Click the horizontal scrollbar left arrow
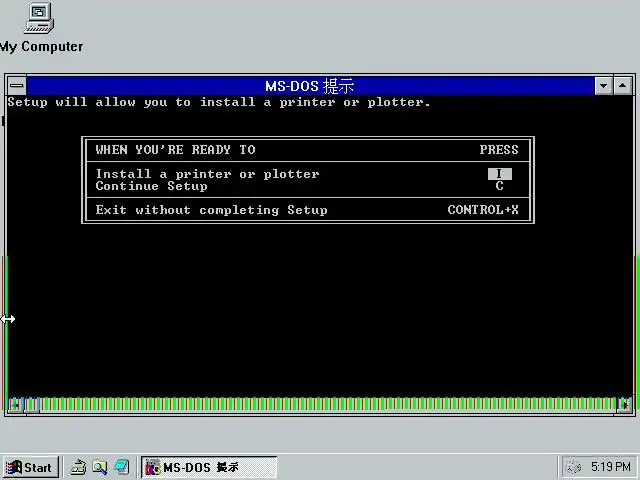The width and height of the screenshot is (640, 480). 16,405
